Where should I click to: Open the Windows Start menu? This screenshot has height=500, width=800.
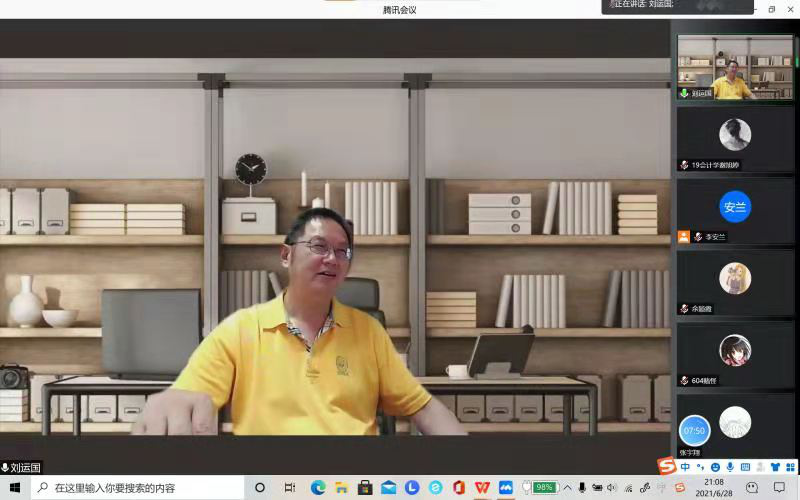coord(15,487)
